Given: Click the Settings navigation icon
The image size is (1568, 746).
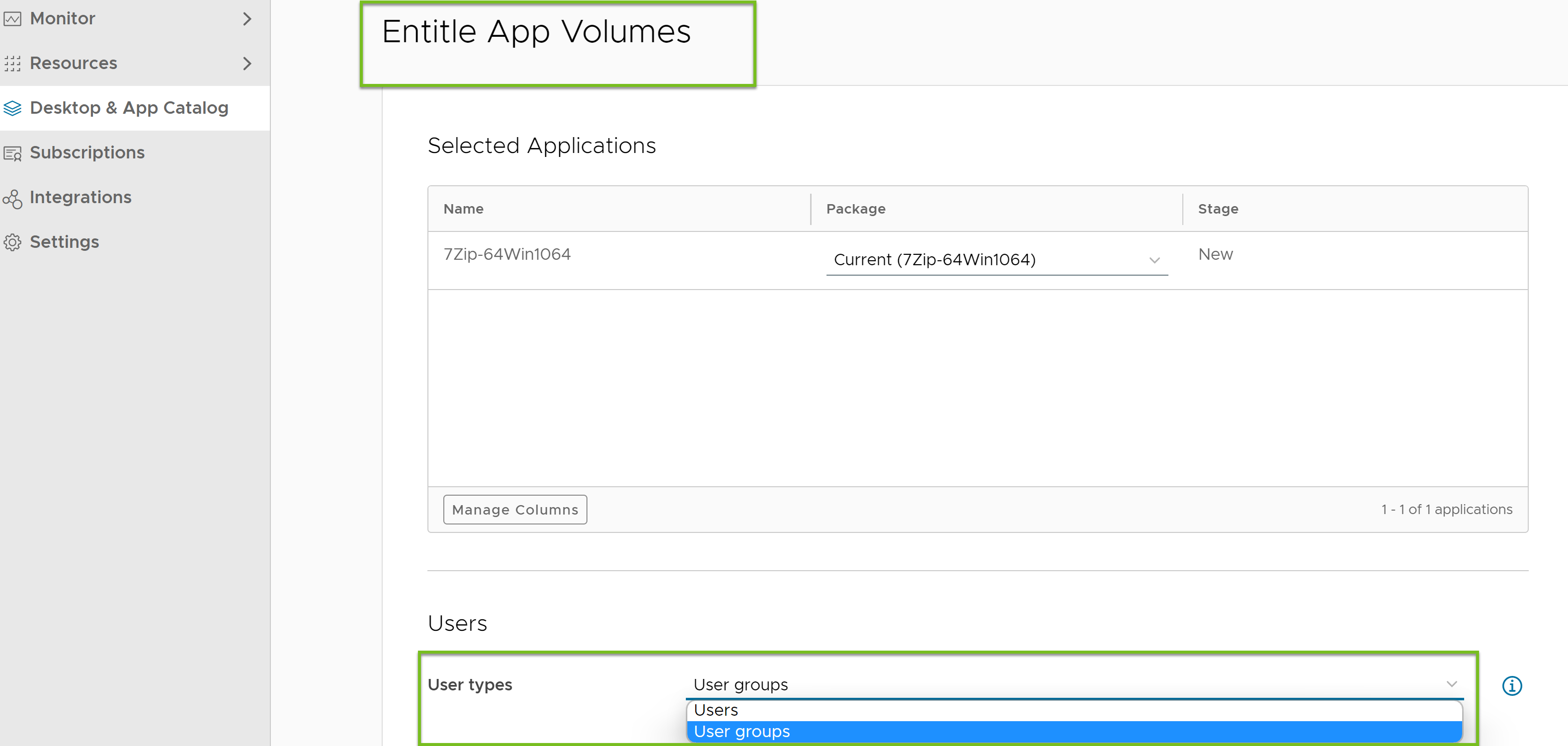Looking at the screenshot, I should point(14,241).
